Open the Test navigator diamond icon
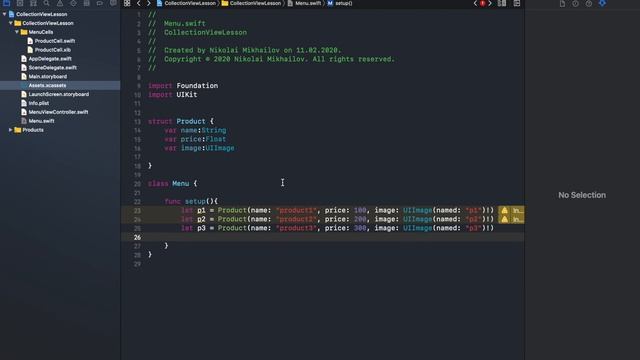The image size is (640, 360). point(73,3)
